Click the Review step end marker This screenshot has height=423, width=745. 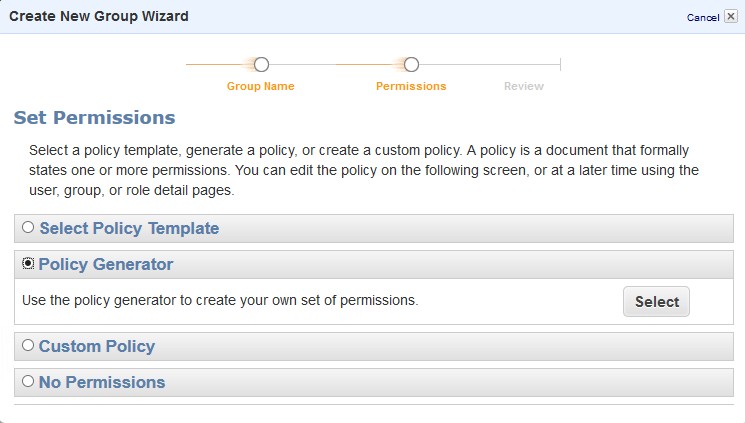(x=560, y=64)
